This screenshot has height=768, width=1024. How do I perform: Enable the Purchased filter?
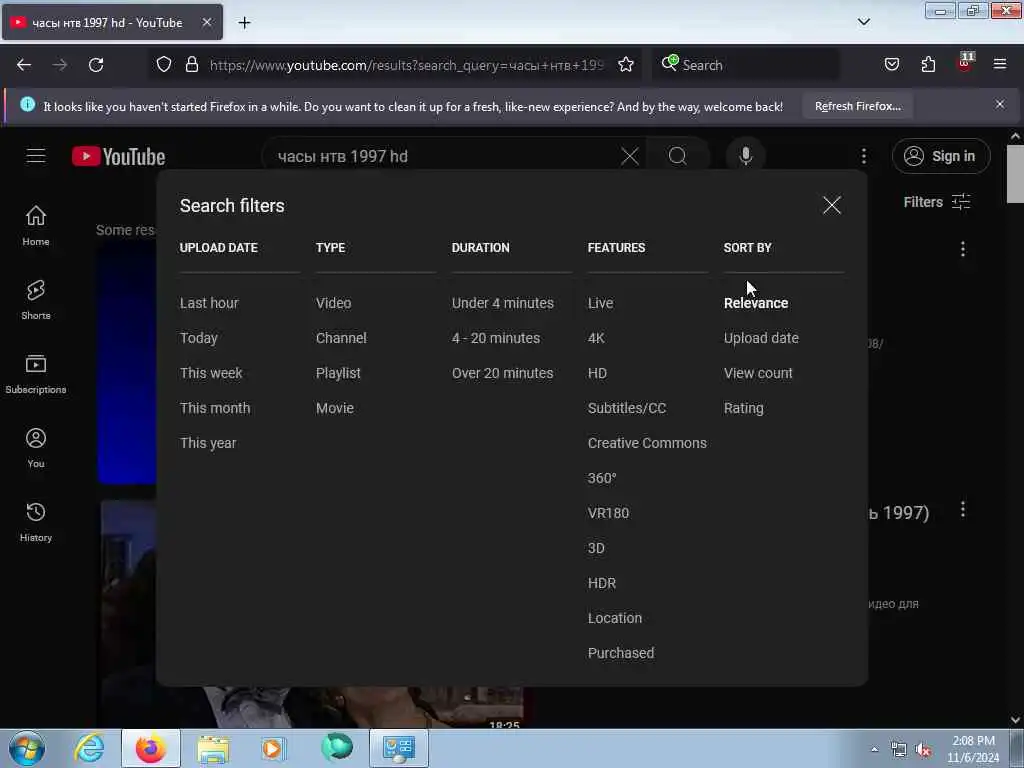[620, 653]
